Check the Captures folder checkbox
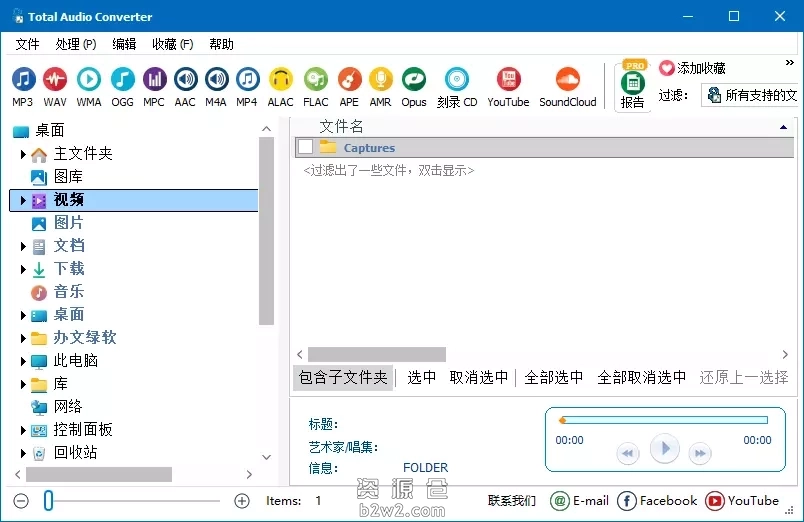 [x=306, y=148]
